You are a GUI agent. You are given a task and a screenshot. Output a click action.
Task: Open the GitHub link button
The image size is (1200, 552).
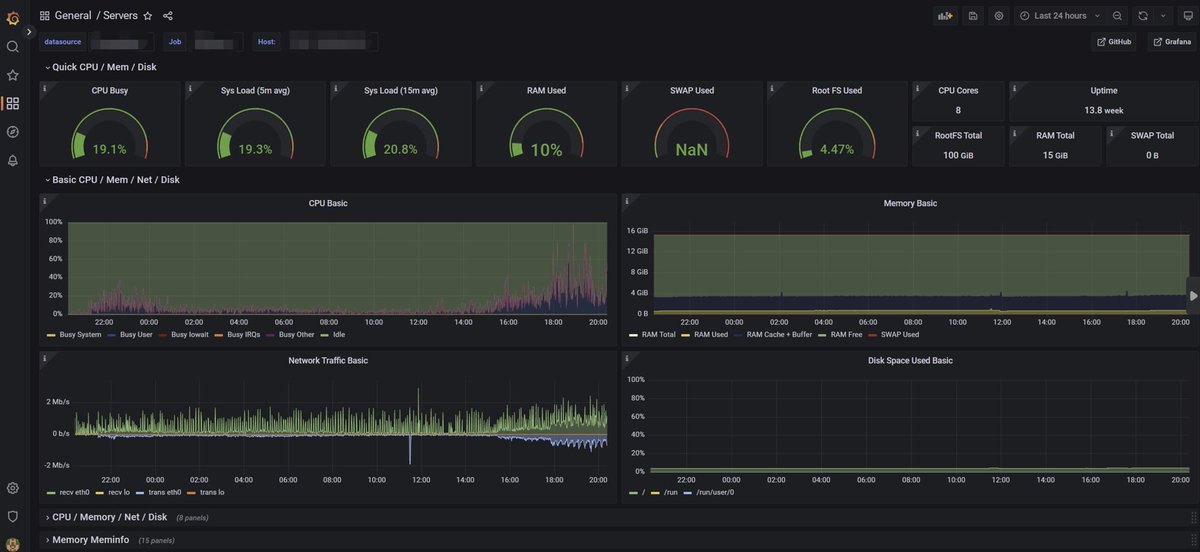point(1114,42)
